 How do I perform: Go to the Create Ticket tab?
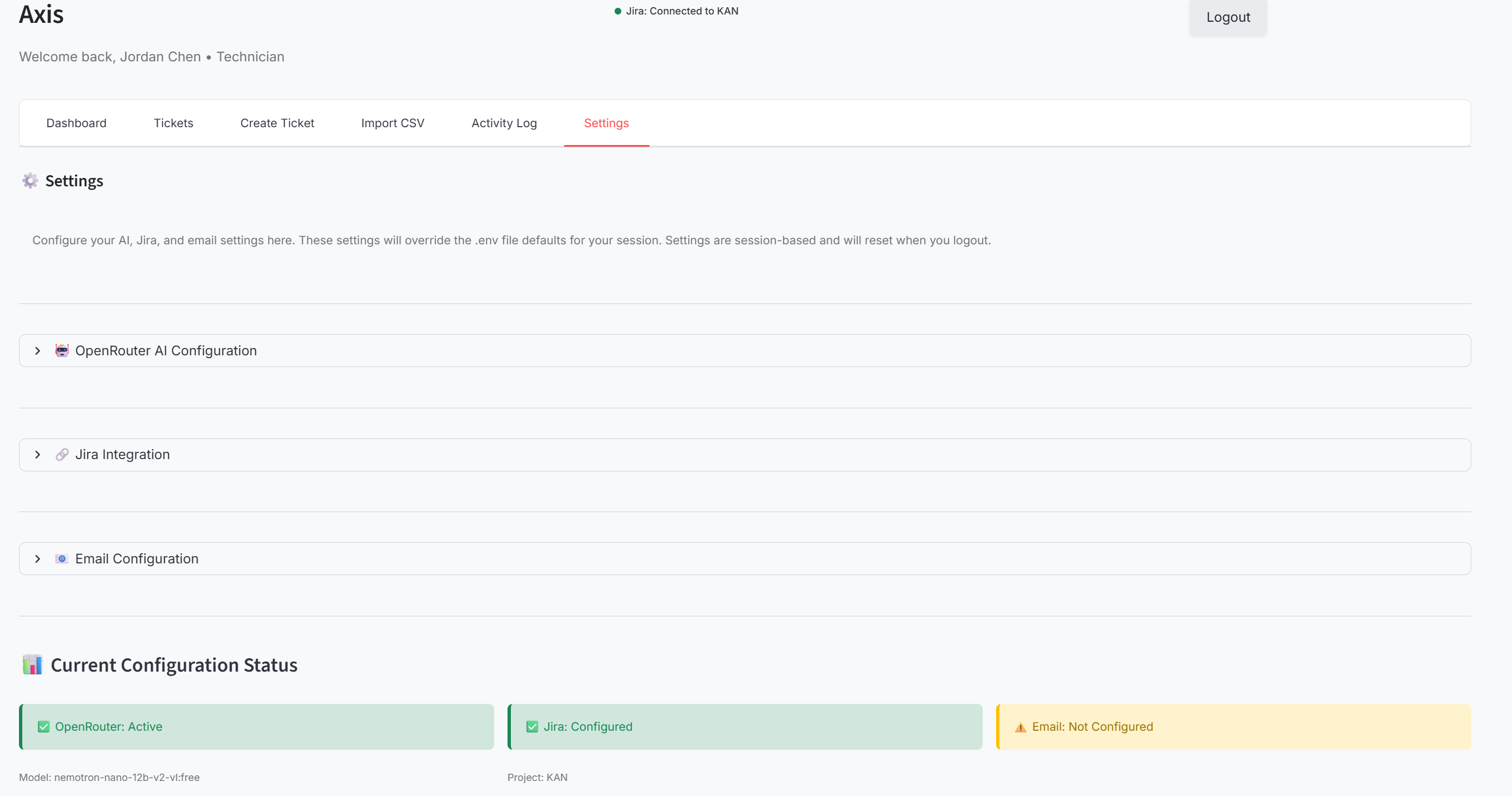[277, 123]
